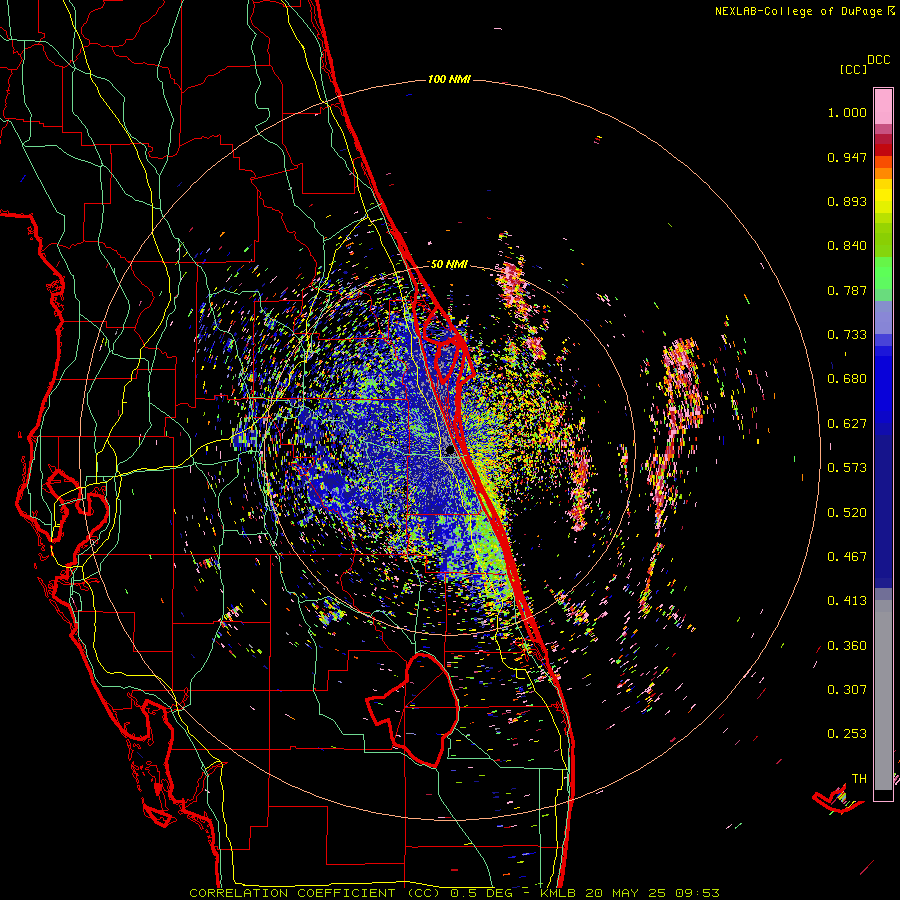
Task: Click the 0.893 legend value
Action: click(847, 201)
